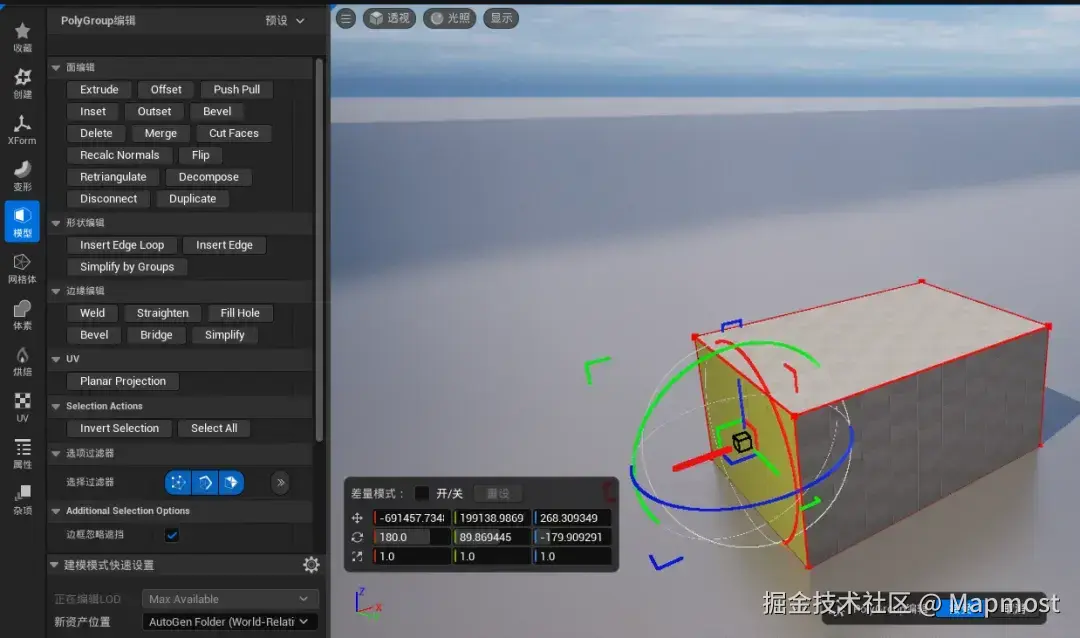
Task: Collapse the 面编辑 section
Action: click(56, 68)
